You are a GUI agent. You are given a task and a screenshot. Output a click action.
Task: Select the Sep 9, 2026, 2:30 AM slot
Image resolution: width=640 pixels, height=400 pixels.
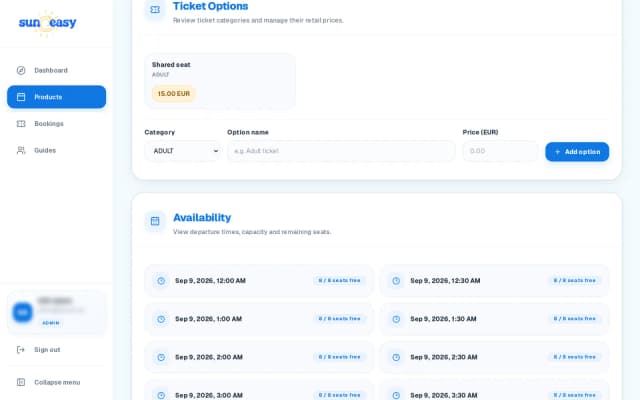494,358
